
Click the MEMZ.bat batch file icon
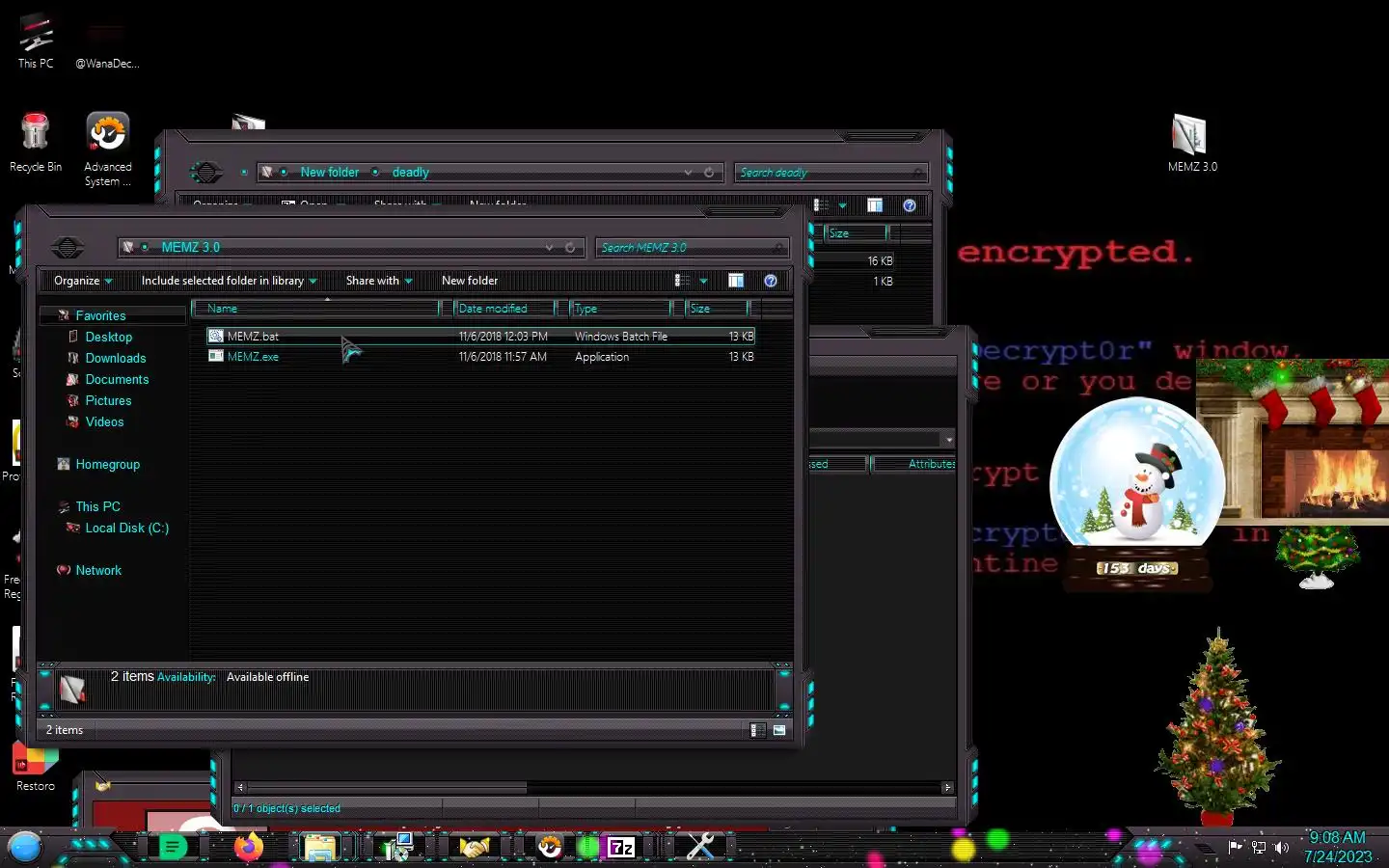point(216,337)
